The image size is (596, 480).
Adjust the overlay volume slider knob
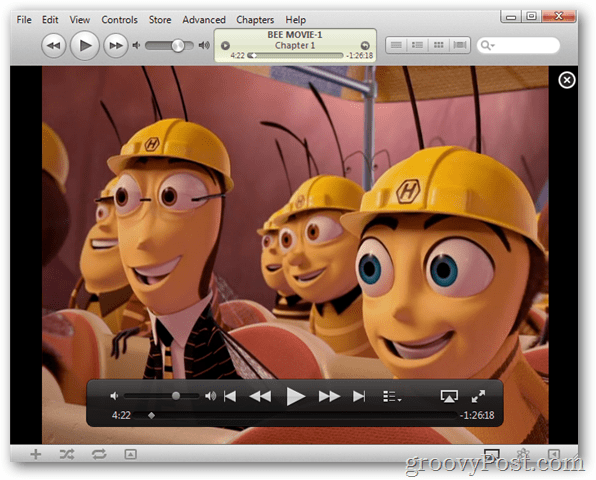(176, 396)
